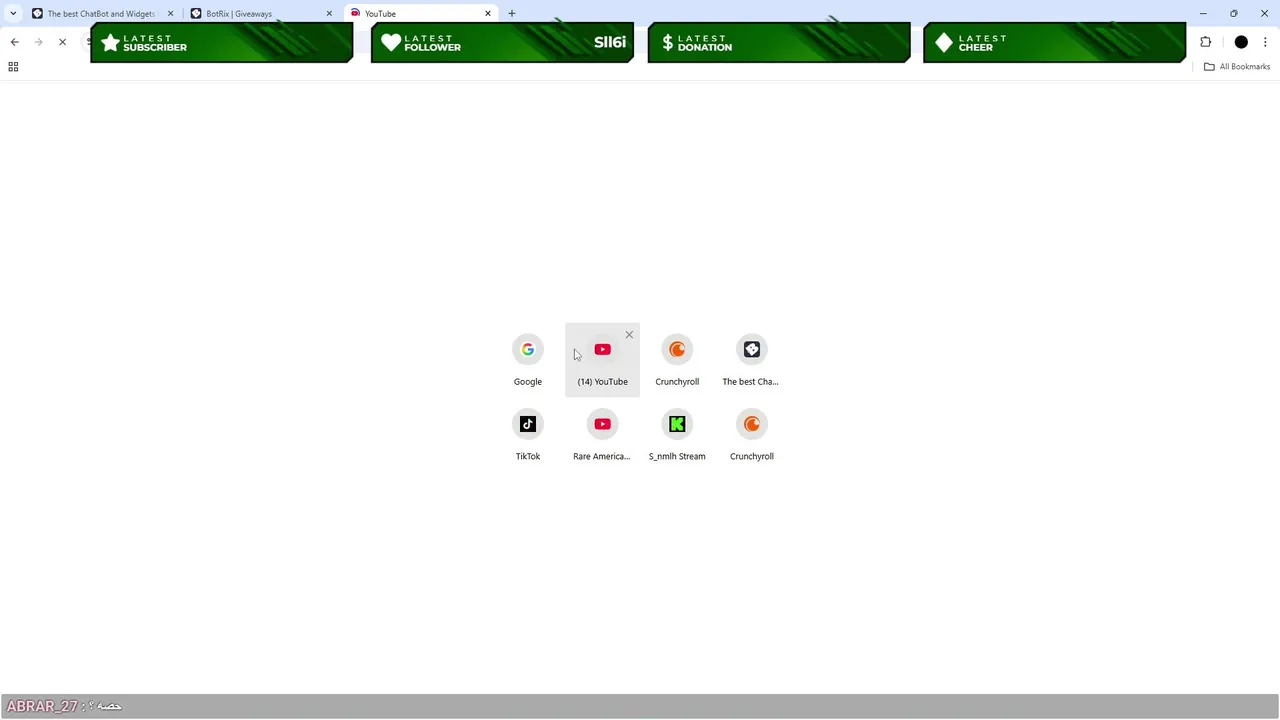Switch to The best ChatBot and Widgets tab
Viewport: 1280px width, 720px height.
click(x=101, y=13)
